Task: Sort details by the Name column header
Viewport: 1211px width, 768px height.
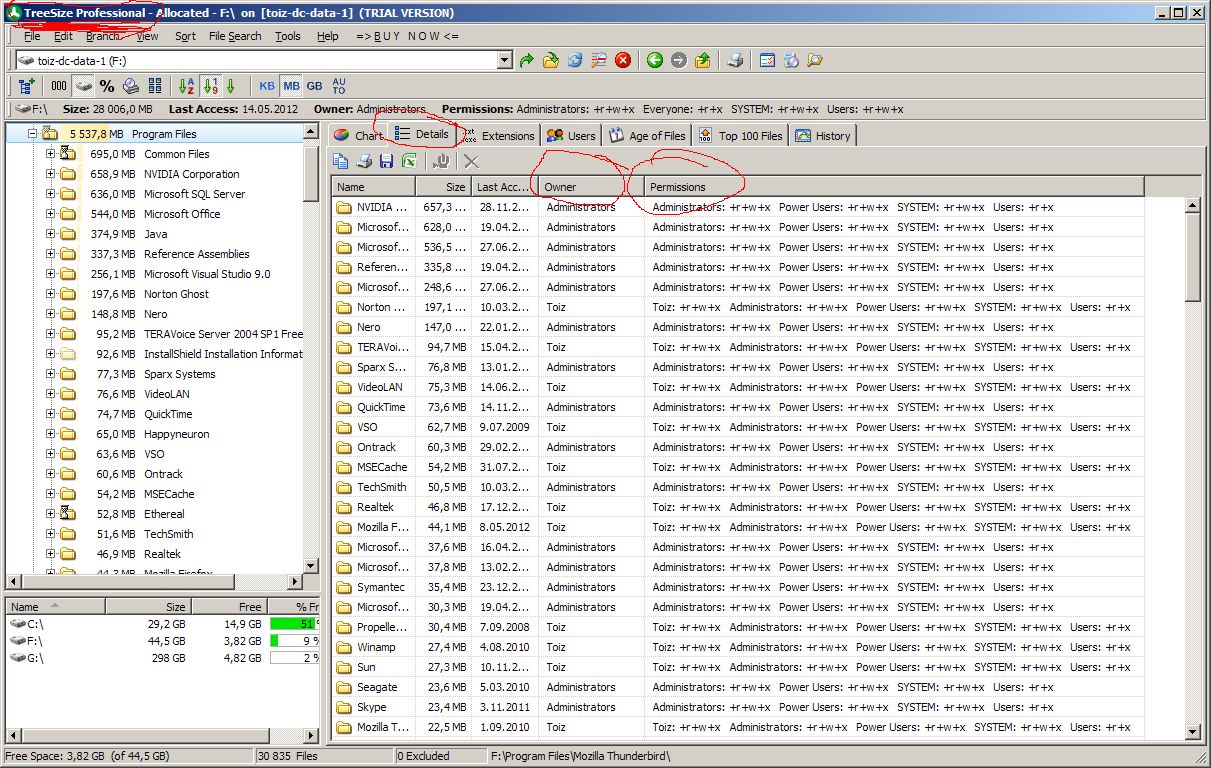Action: (374, 187)
